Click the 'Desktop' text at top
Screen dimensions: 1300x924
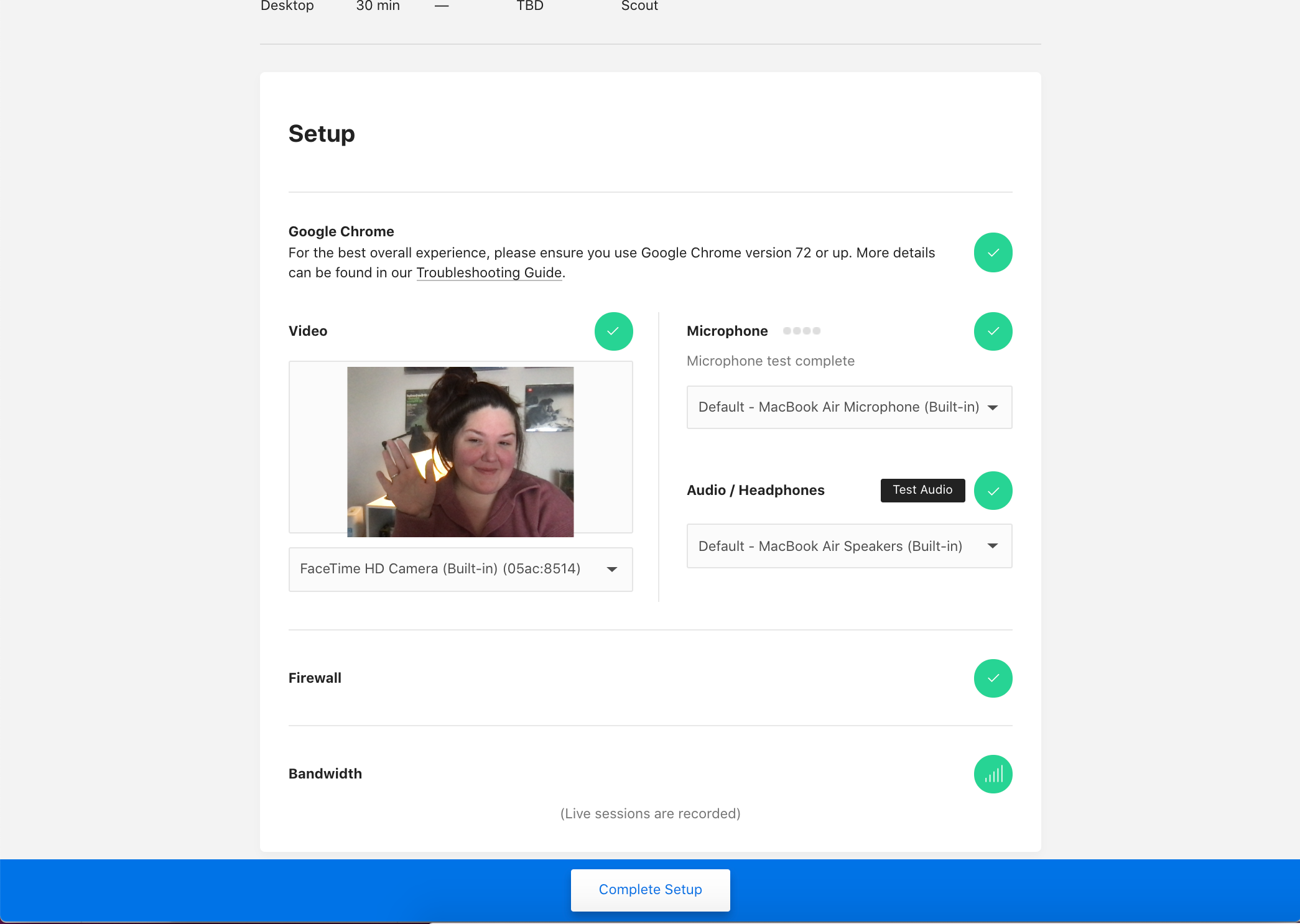click(287, 6)
